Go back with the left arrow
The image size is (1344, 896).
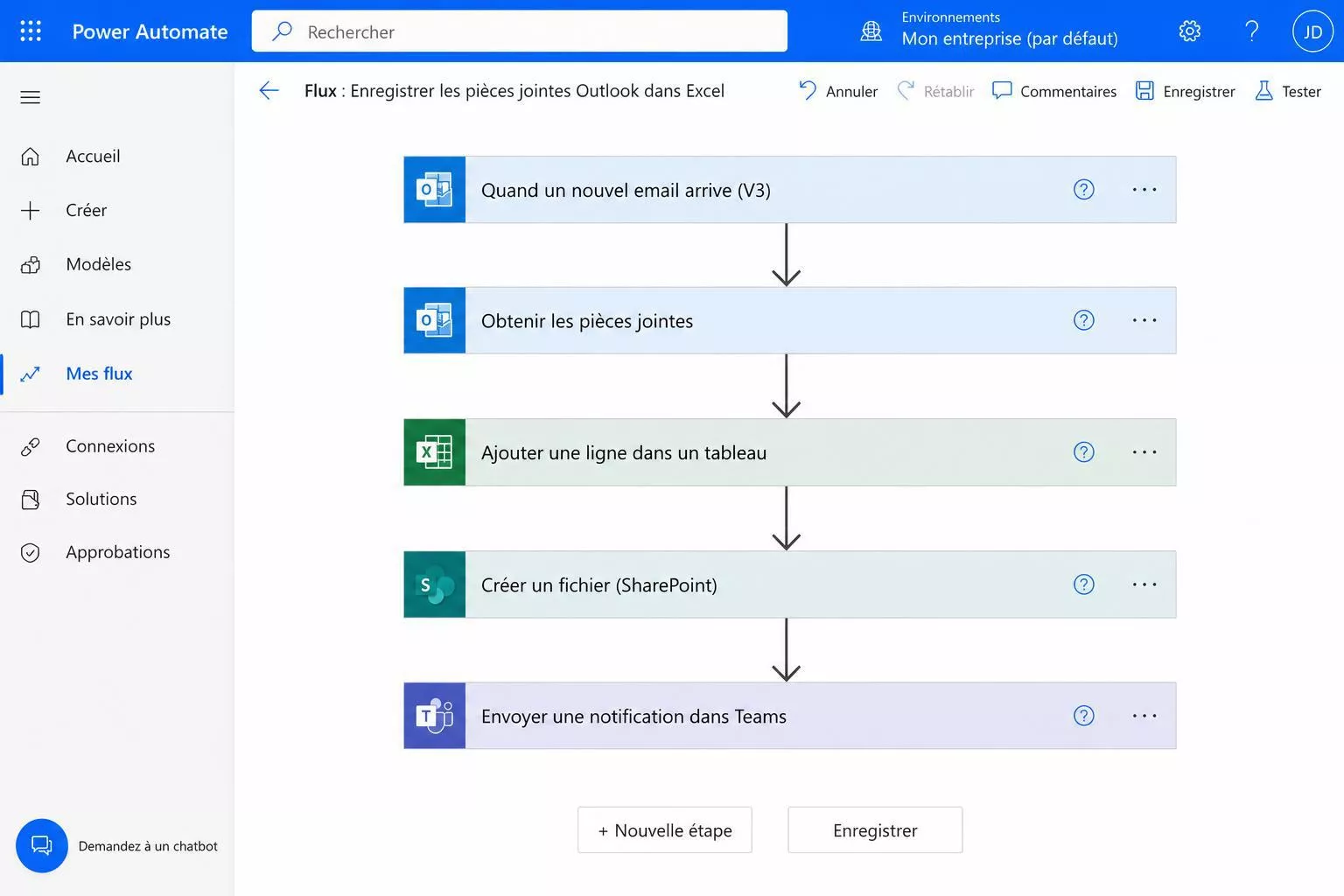(269, 91)
